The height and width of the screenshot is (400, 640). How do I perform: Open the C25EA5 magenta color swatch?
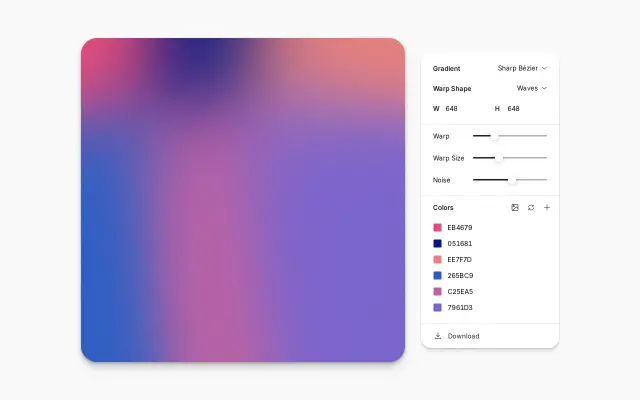pos(438,291)
